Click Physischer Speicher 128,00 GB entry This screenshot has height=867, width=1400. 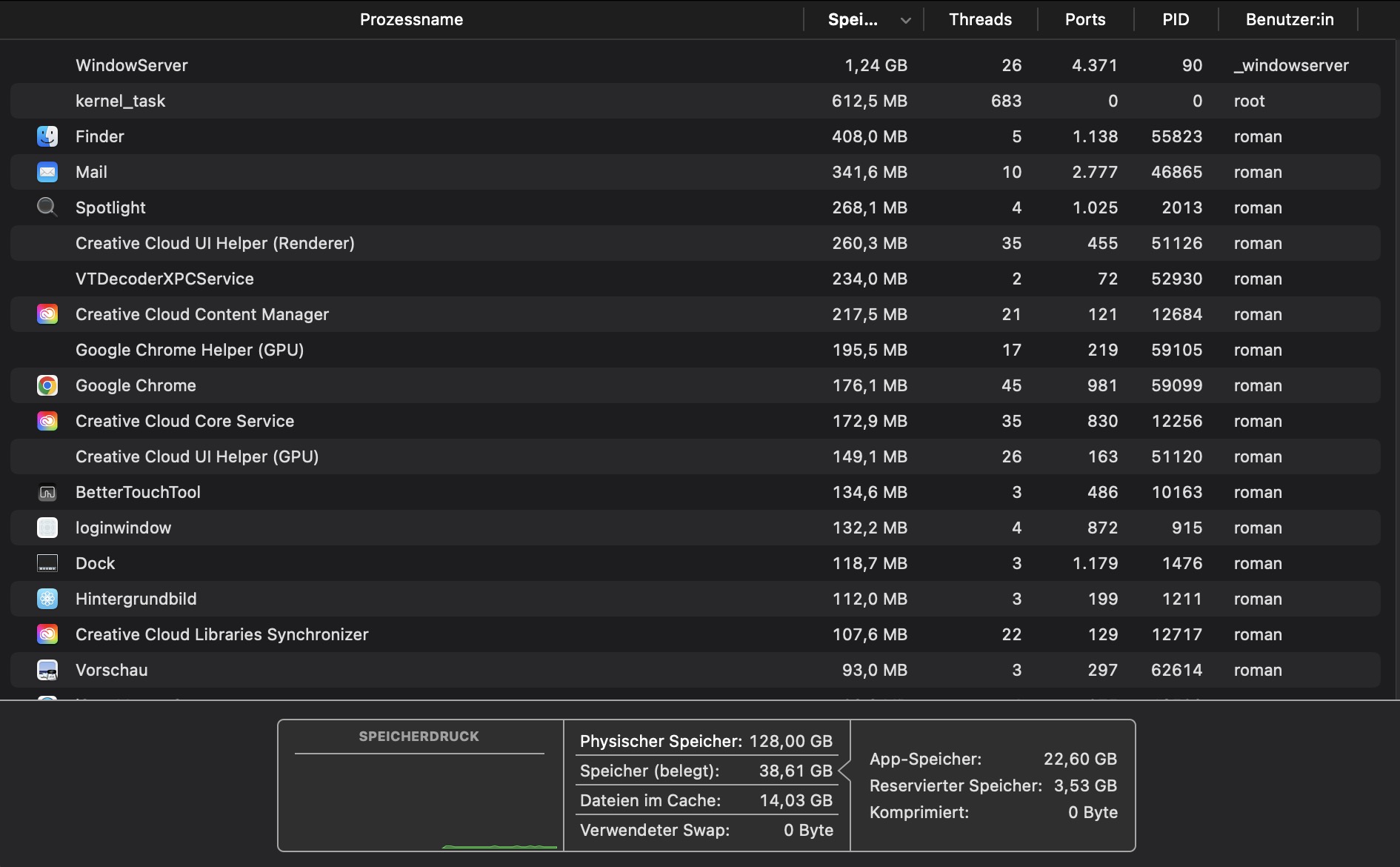706,741
